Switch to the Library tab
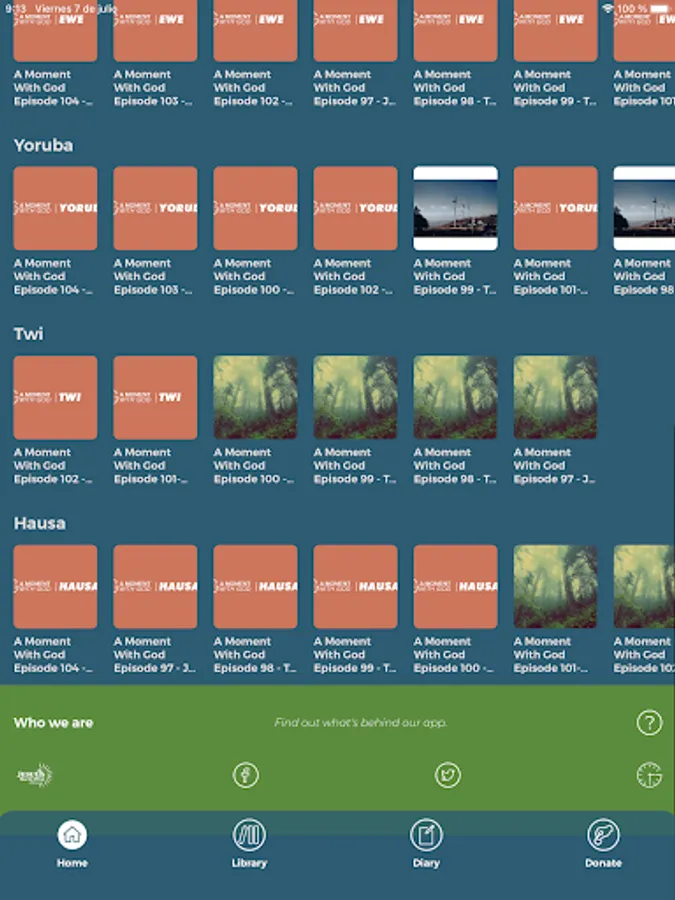 coord(249,844)
